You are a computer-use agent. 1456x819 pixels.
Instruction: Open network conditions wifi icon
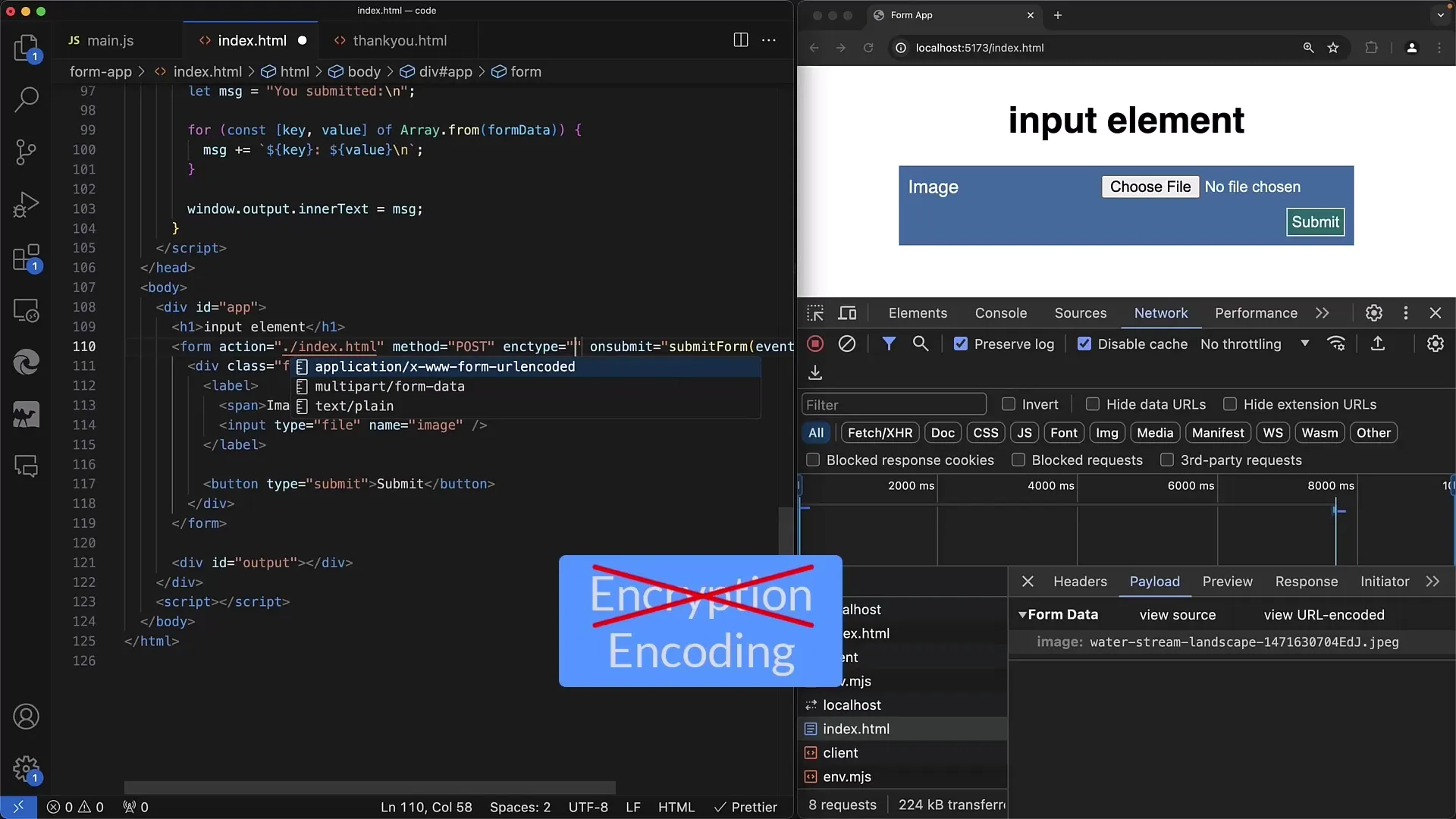[x=1337, y=344]
